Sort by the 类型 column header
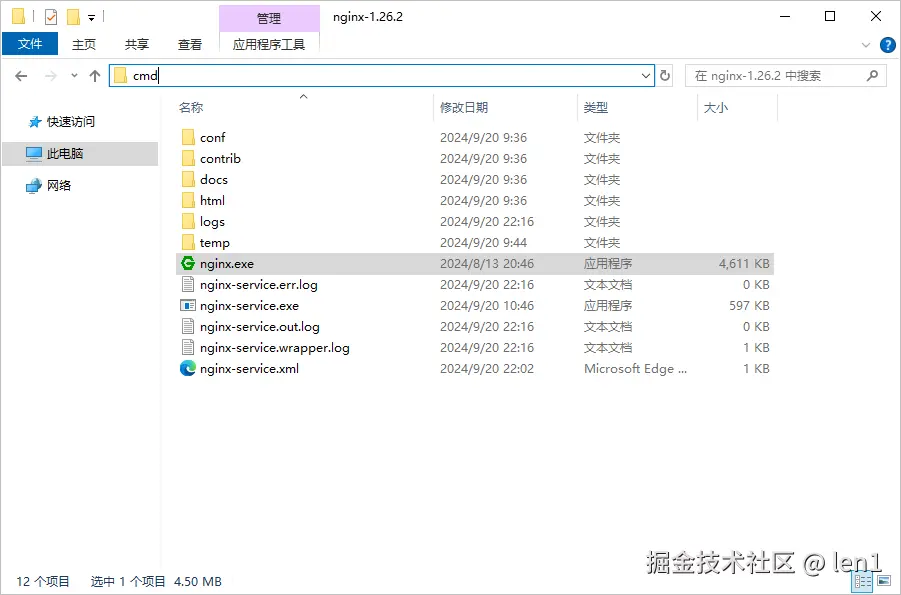This screenshot has height=595, width=901. (x=595, y=108)
